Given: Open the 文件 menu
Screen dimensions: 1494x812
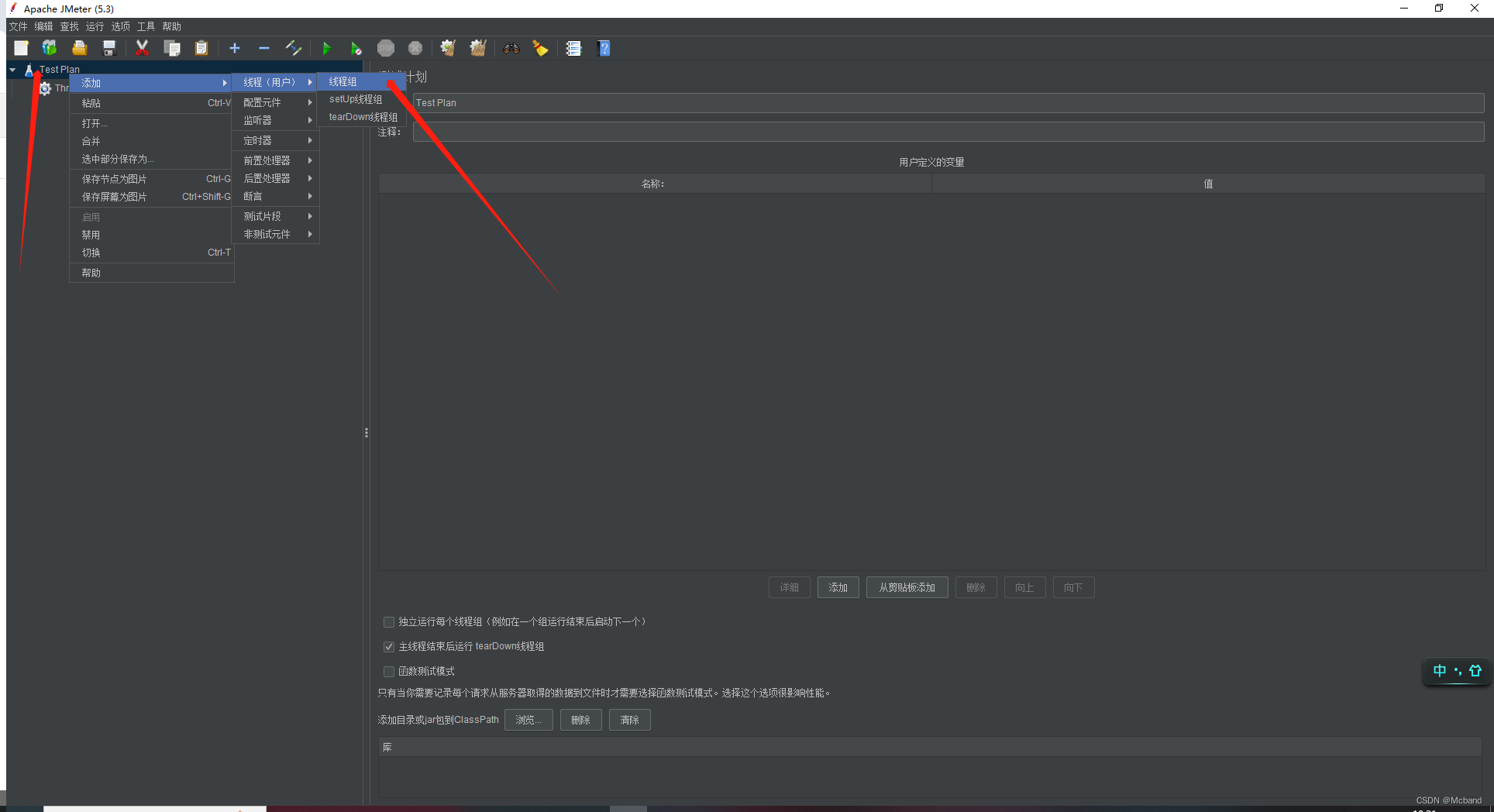Looking at the screenshot, I should click(18, 26).
